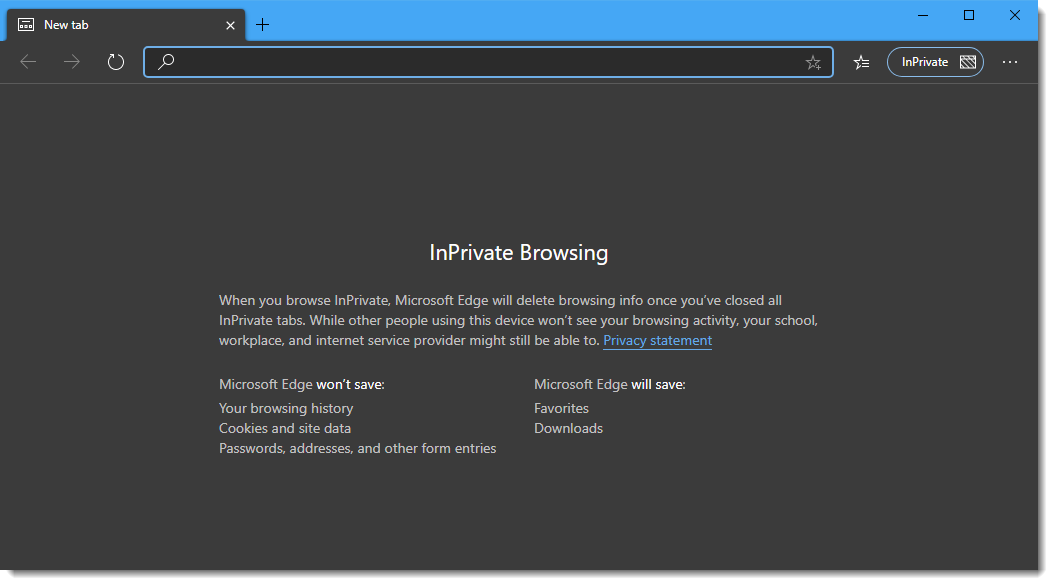Click the InPrivate Browsing heading
The height and width of the screenshot is (585, 1053).
[x=518, y=253]
